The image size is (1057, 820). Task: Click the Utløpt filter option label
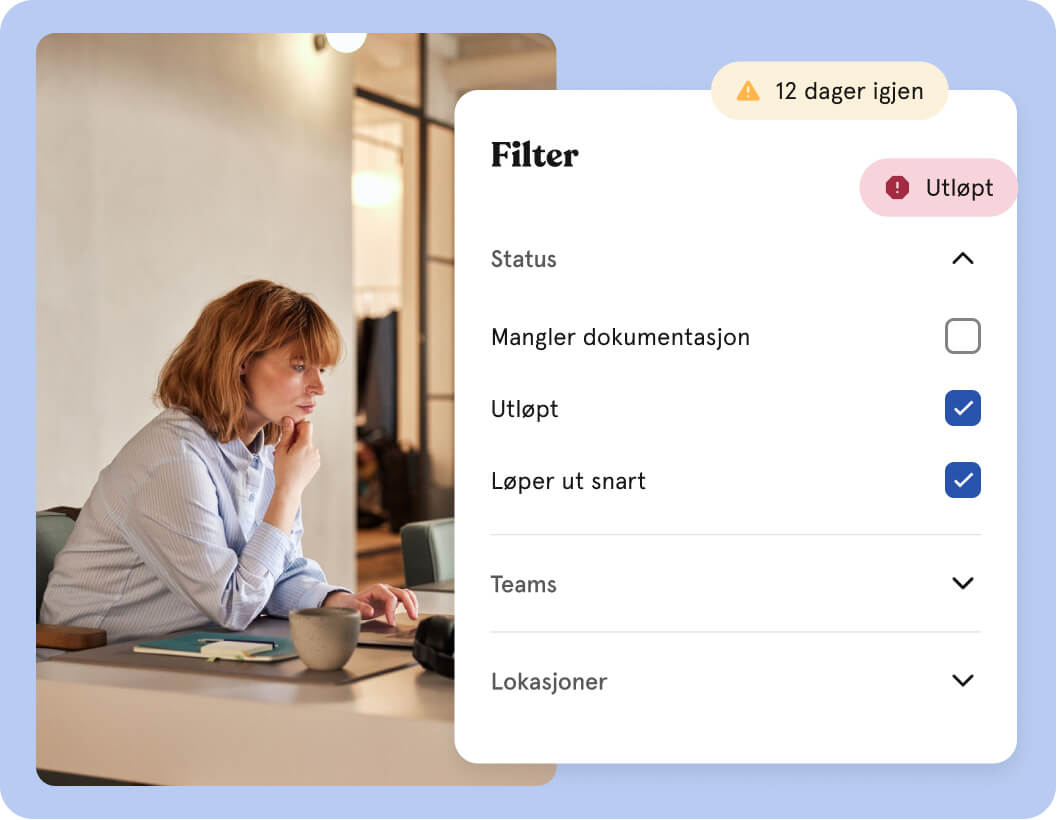(524, 409)
